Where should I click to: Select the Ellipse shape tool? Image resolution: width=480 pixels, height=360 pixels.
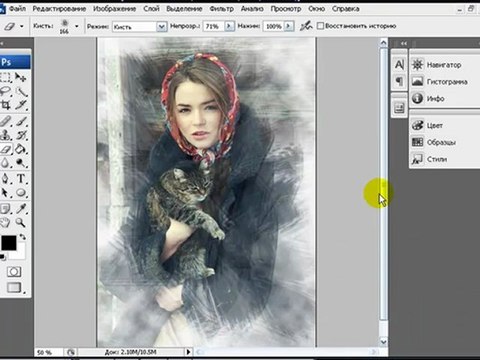21,193
